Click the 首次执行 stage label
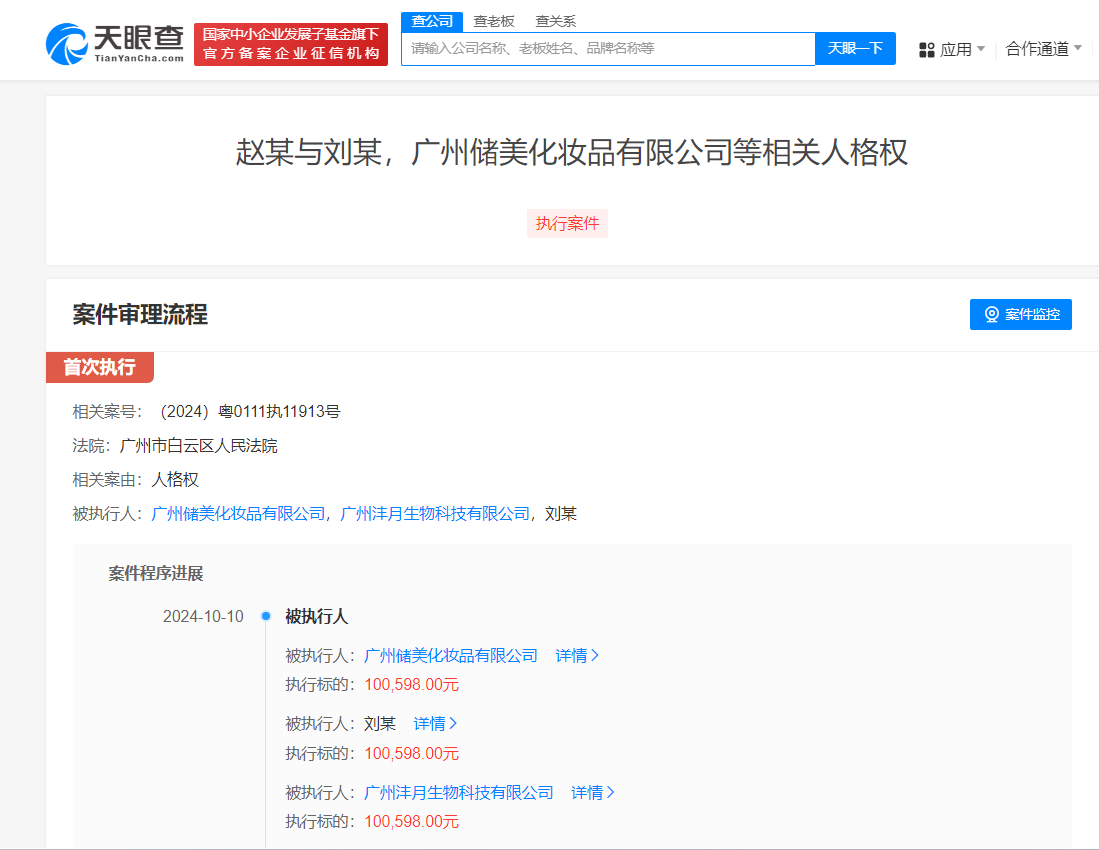This screenshot has width=1099, height=850. pos(100,367)
